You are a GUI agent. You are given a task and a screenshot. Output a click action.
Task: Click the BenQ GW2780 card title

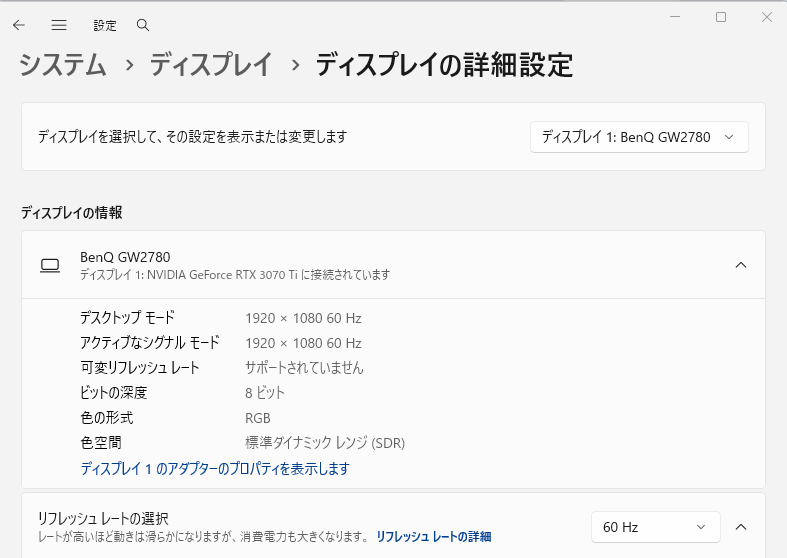(x=125, y=257)
